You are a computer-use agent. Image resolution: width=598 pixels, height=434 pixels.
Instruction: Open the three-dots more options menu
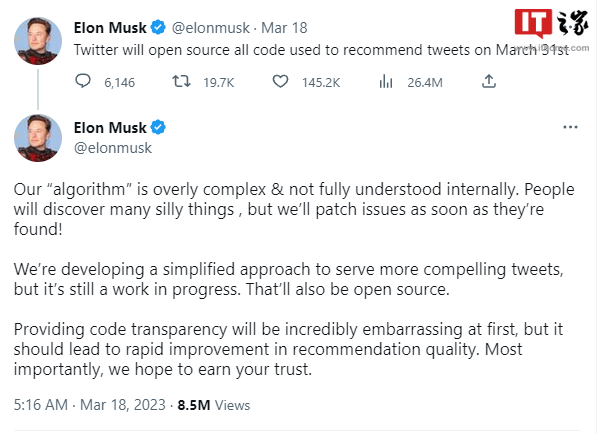pyautogui.click(x=570, y=127)
